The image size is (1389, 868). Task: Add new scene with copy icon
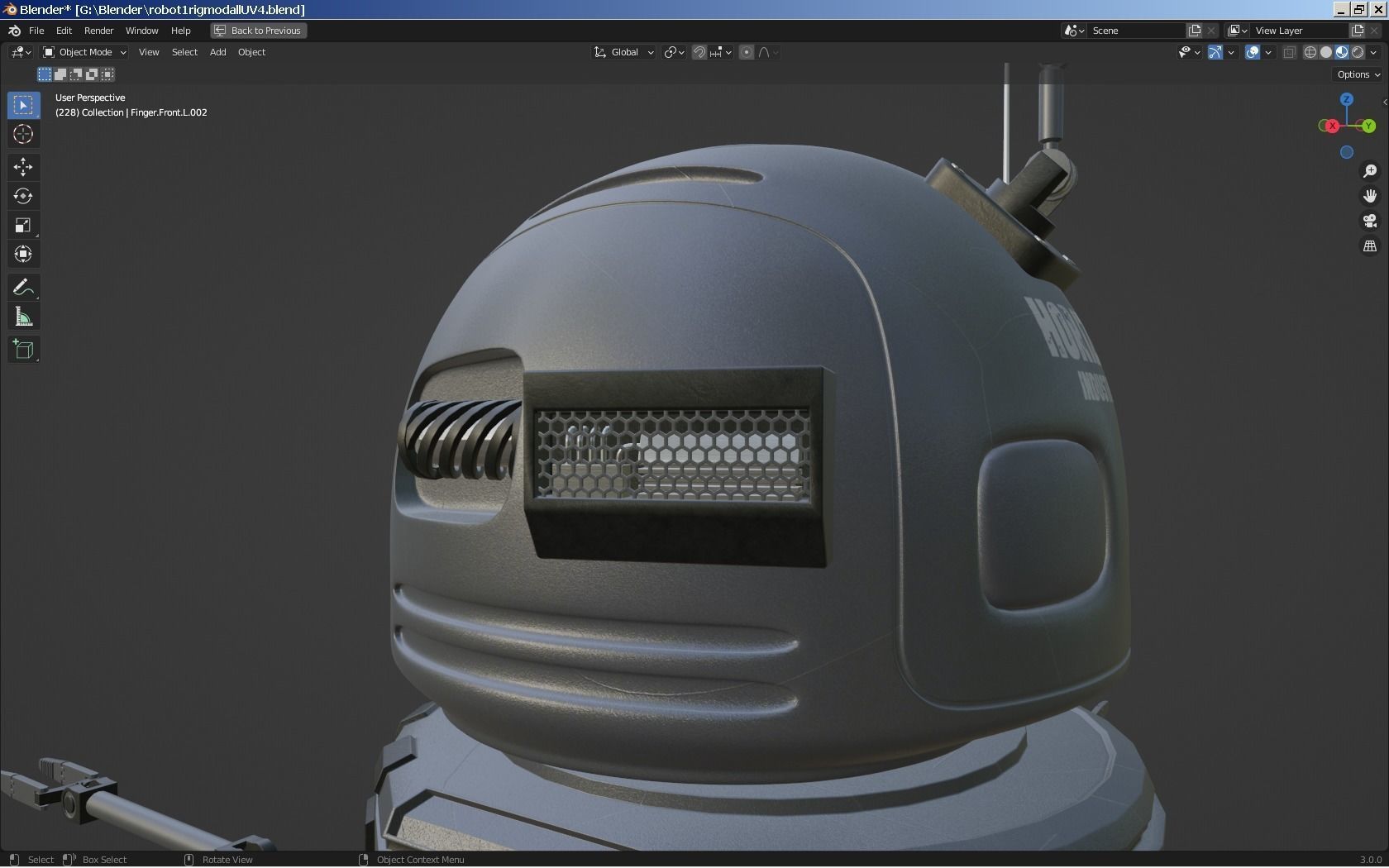[1195, 31]
